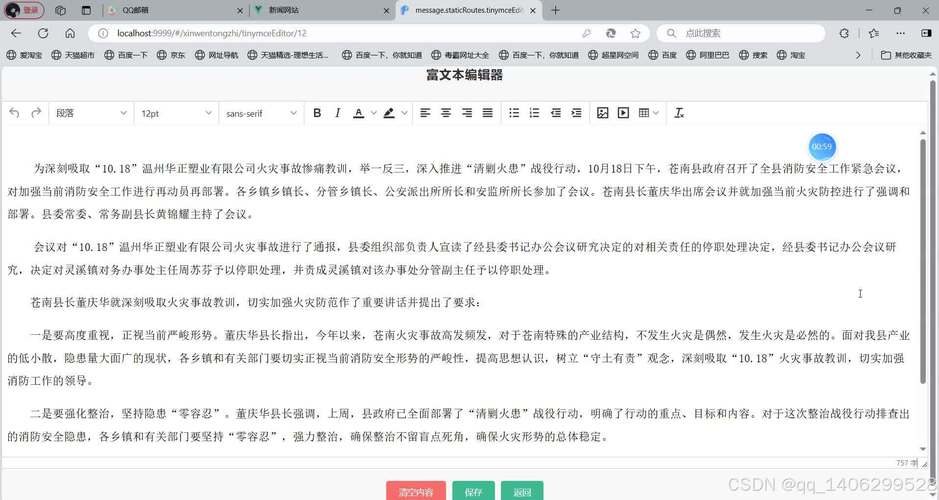Open the 天猫超市 bookmark
The height and width of the screenshot is (500, 939).
[x=73, y=55]
